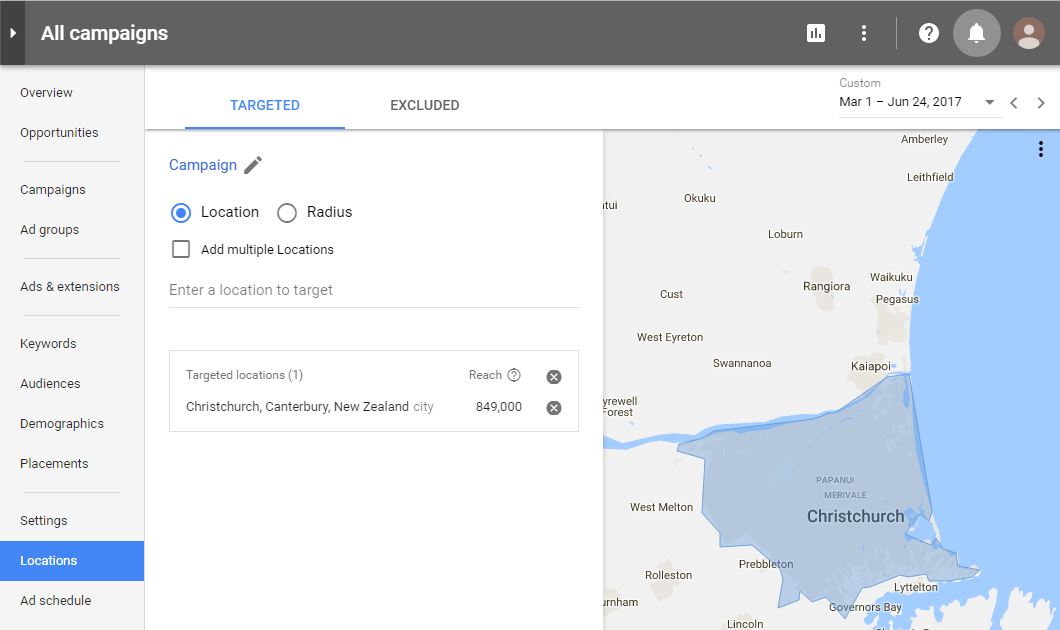Image resolution: width=1060 pixels, height=630 pixels.
Task: Open the custom date range dropdown
Action: pyautogui.click(x=988, y=101)
